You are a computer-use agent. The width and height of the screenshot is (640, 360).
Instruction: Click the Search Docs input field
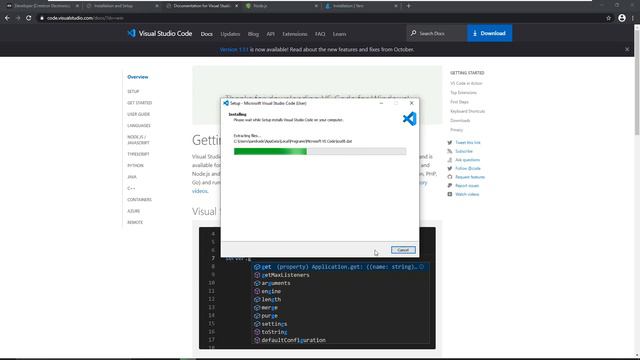[x=437, y=33]
